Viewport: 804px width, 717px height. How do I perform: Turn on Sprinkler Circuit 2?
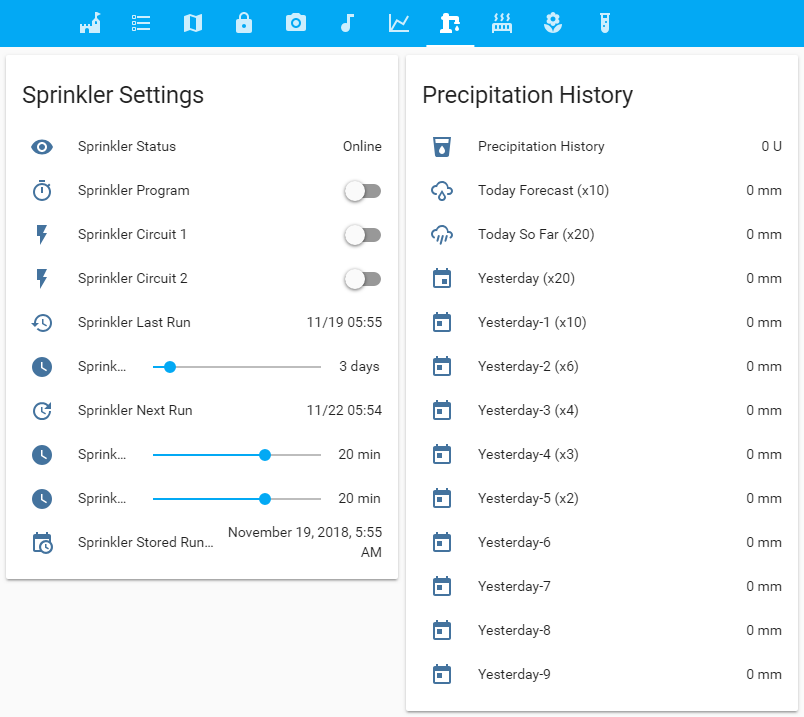[x=363, y=278]
